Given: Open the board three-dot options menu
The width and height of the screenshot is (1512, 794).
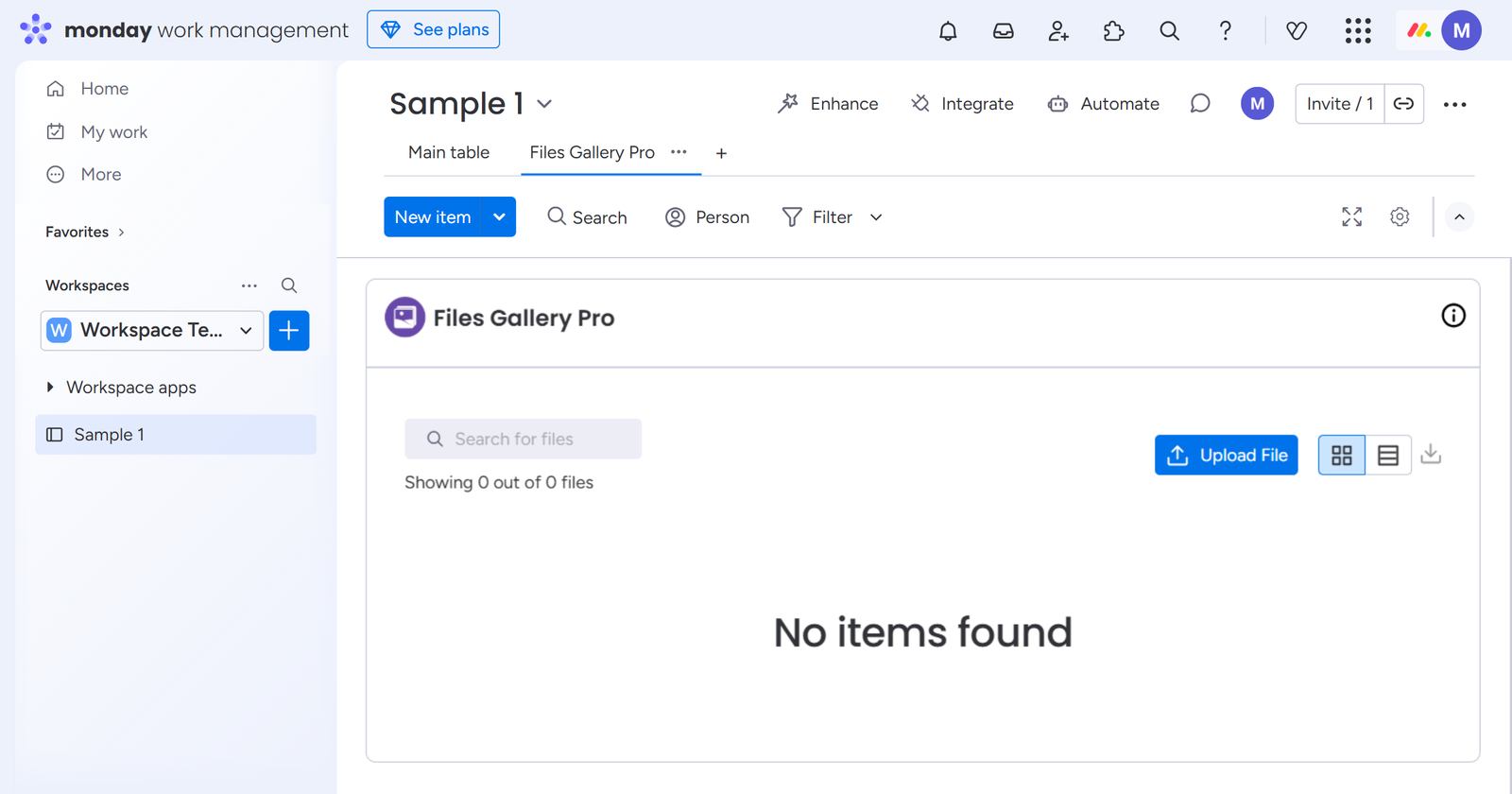Looking at the screenshot, I should (x=1455, y=104).
